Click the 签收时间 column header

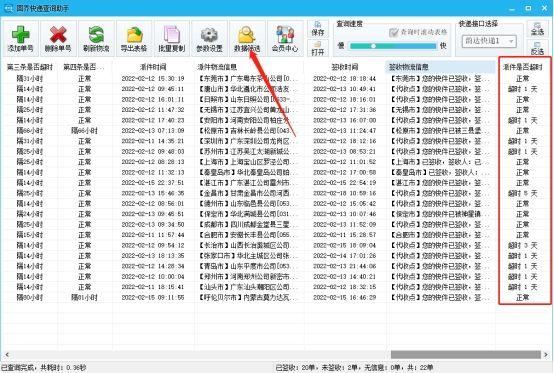pyautogui.click(x=344, y=67)
